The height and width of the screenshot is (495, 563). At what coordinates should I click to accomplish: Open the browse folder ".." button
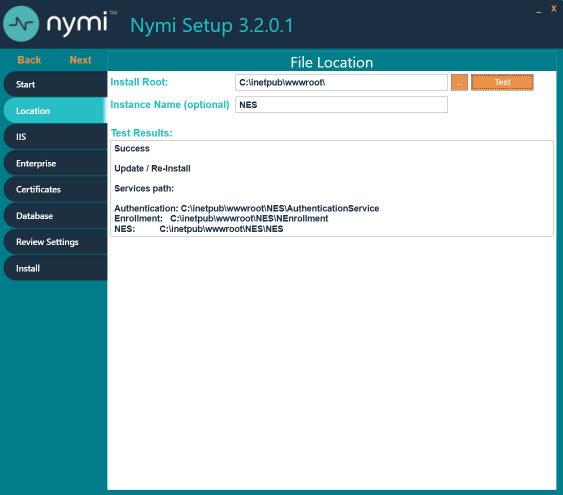tap(459, 83)
